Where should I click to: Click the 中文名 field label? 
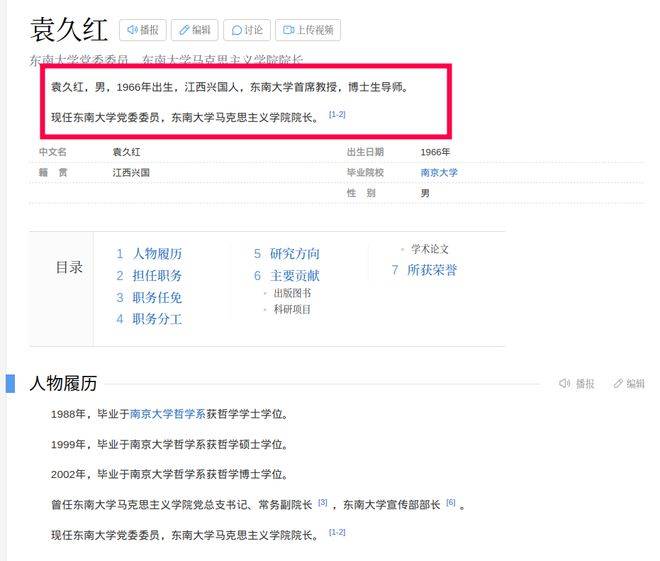click(x=53, y=152)
